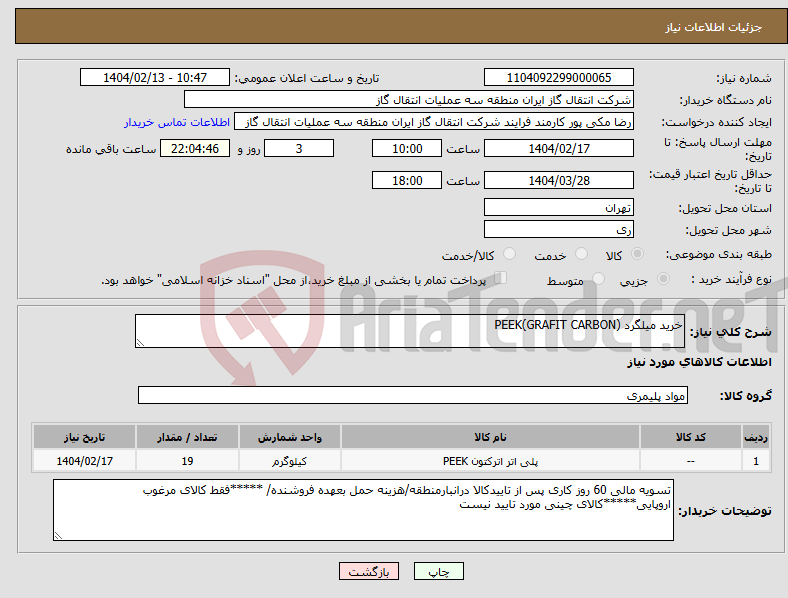Click the buyer notes text area

coord(363,510)
